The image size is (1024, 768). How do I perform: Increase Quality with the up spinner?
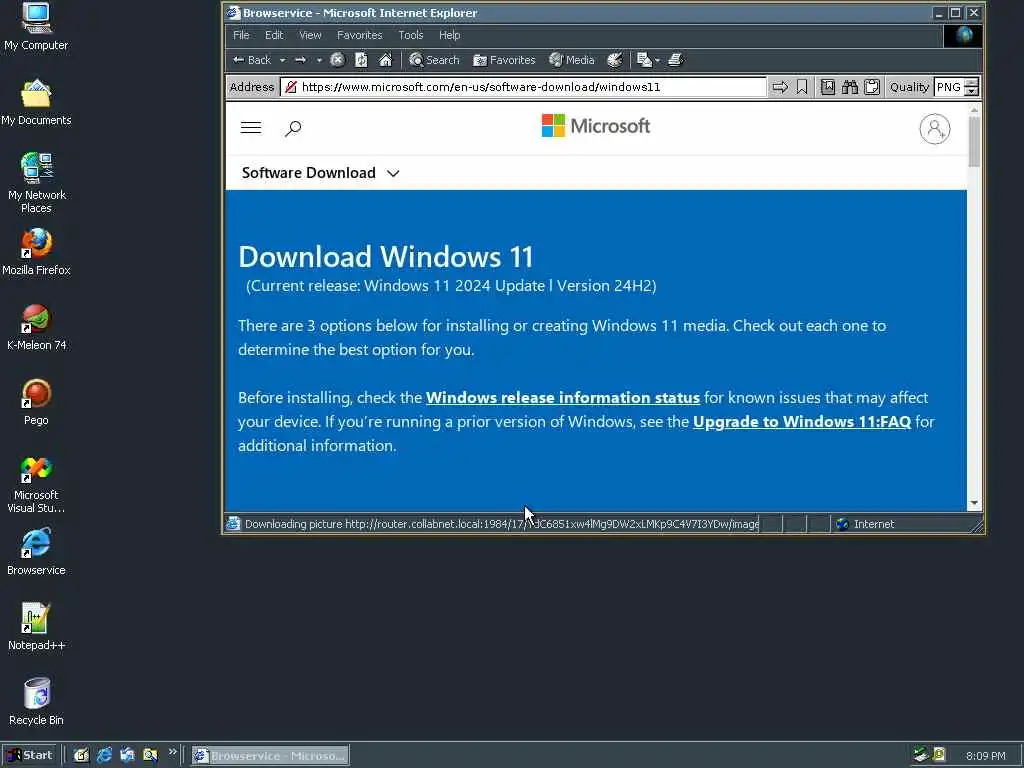coord(972,82)
